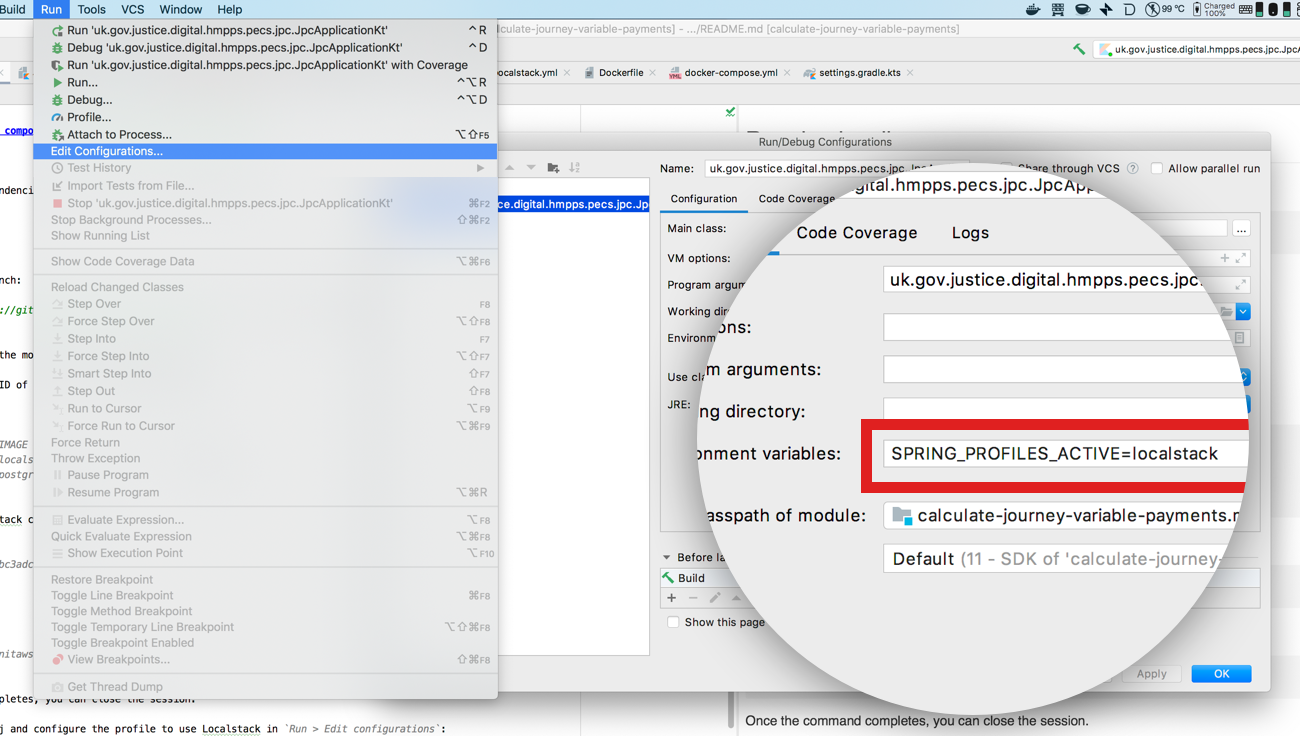Open the Build menu in the menu bar
1300x736 pixels.
coord(13,9)
